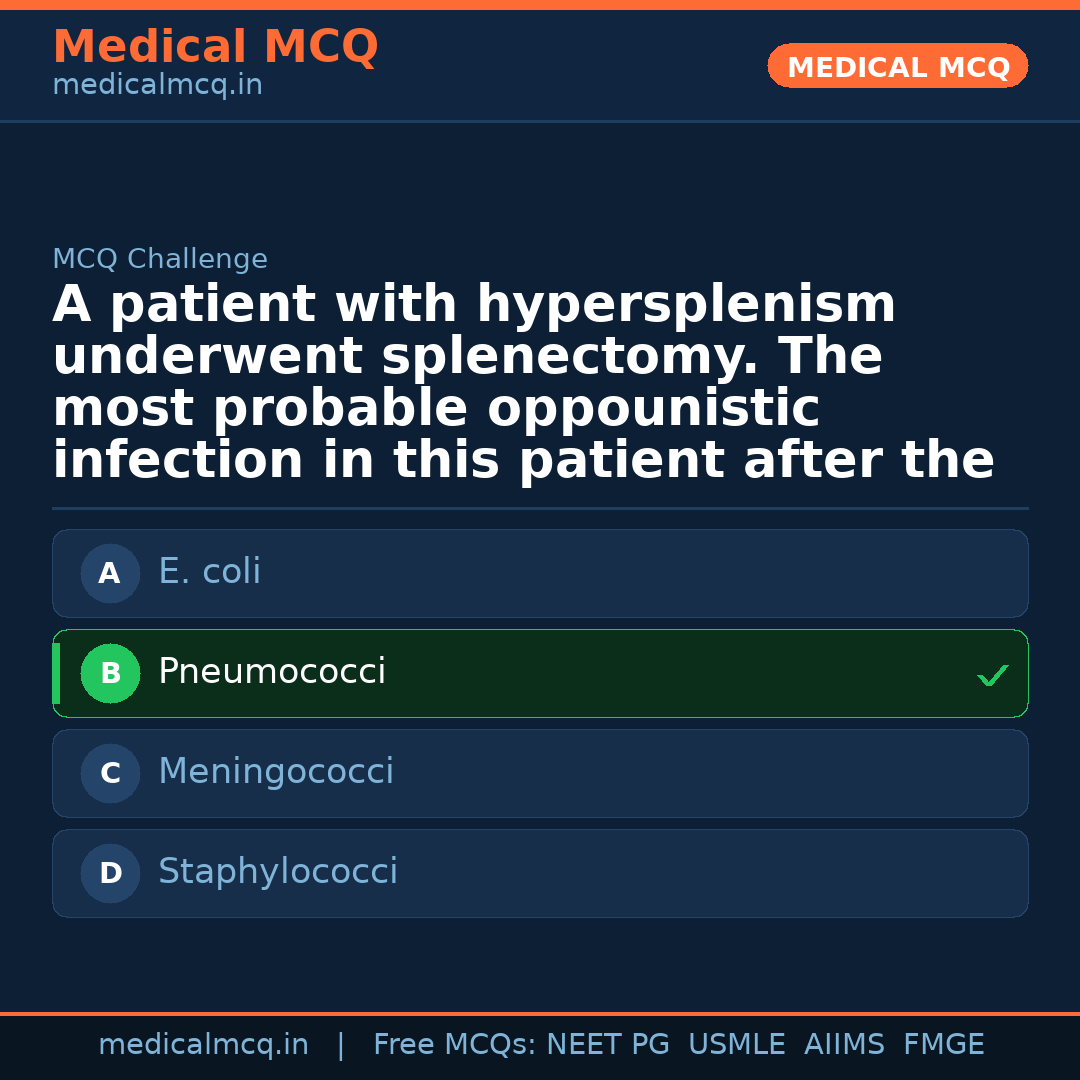Open medicalmcq.in link under the header

157,86
